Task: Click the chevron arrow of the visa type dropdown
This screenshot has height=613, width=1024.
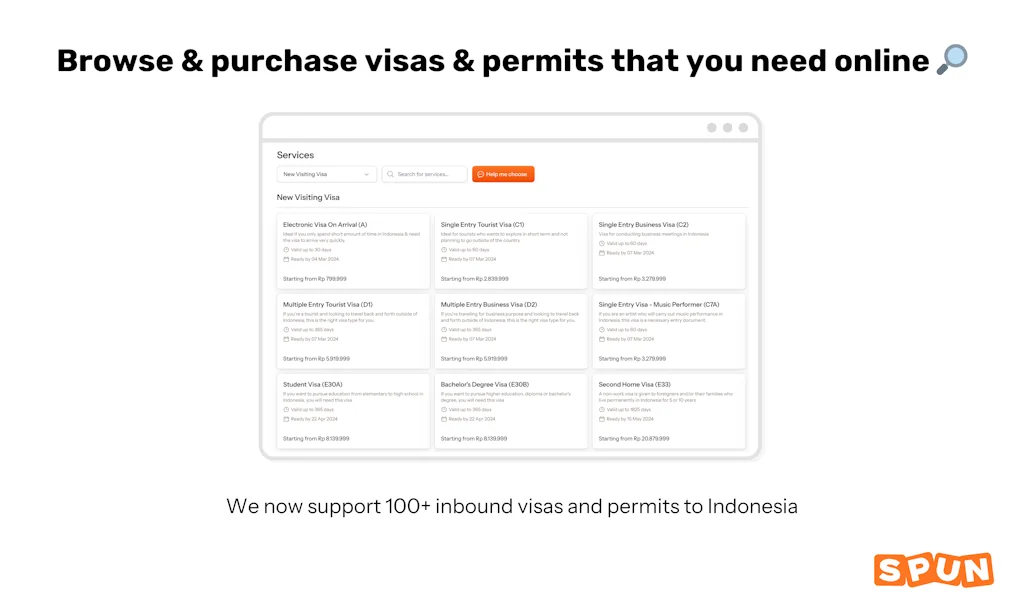Action: pyautogui.click(x=367, y=174)
